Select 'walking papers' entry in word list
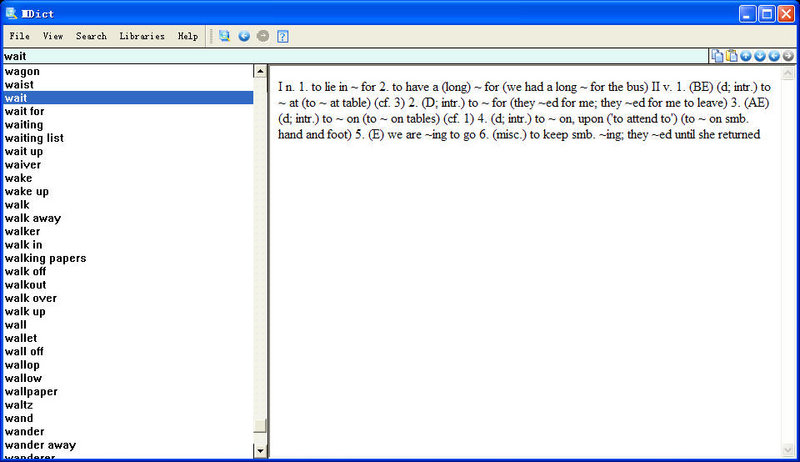This screenshot has width=800, height=462. click(x=45, y=258)
